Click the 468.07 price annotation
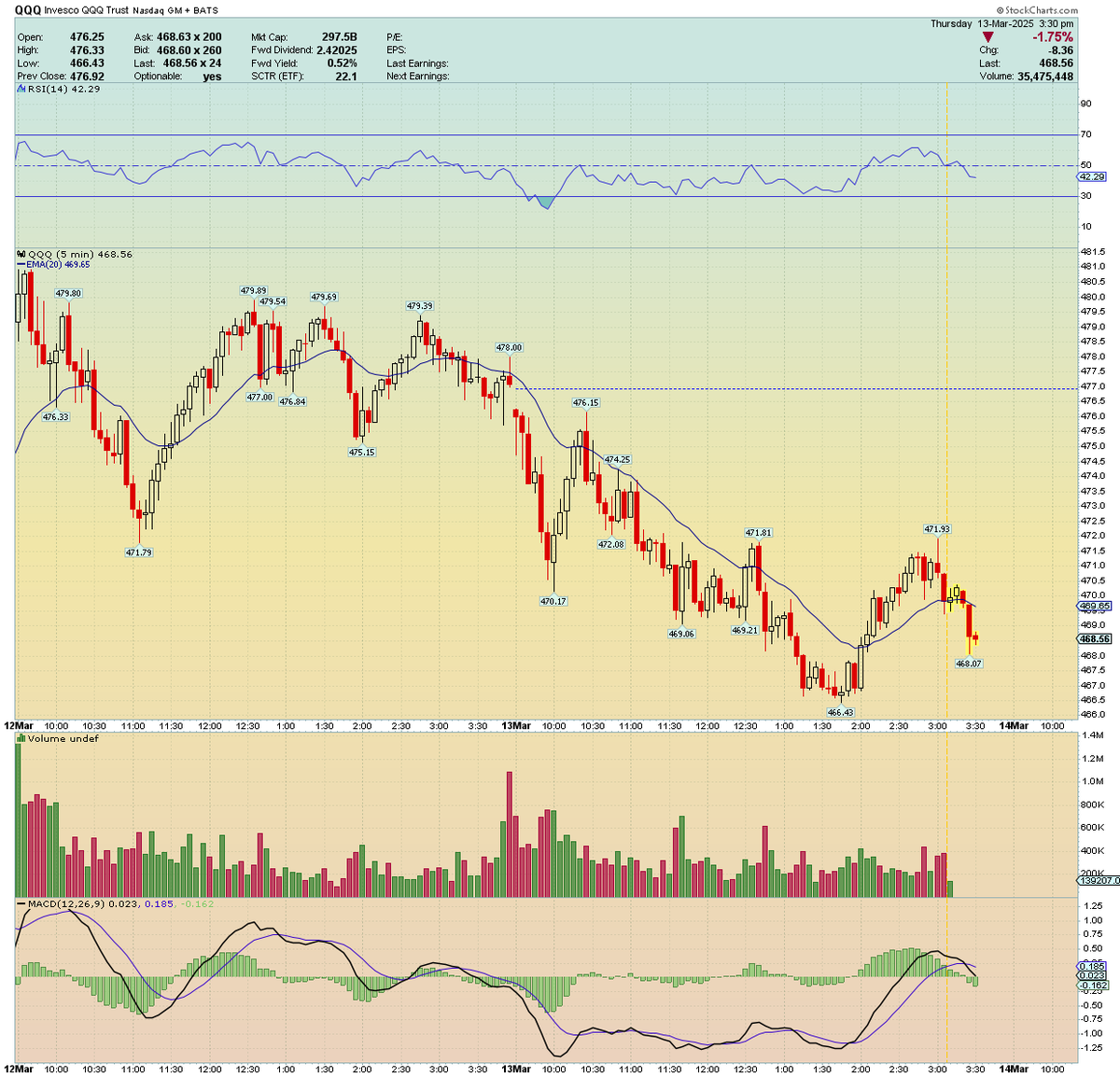The height and width of the screenshot is (1077, 1120). click(969, 664)
